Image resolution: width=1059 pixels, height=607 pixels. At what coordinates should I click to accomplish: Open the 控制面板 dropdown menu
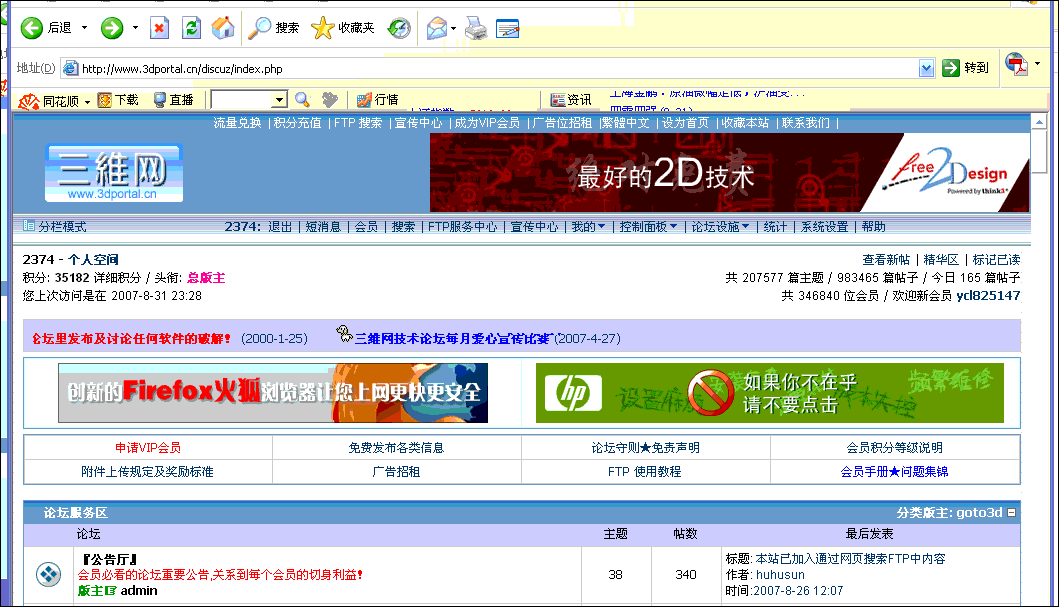tap(648, 227)
